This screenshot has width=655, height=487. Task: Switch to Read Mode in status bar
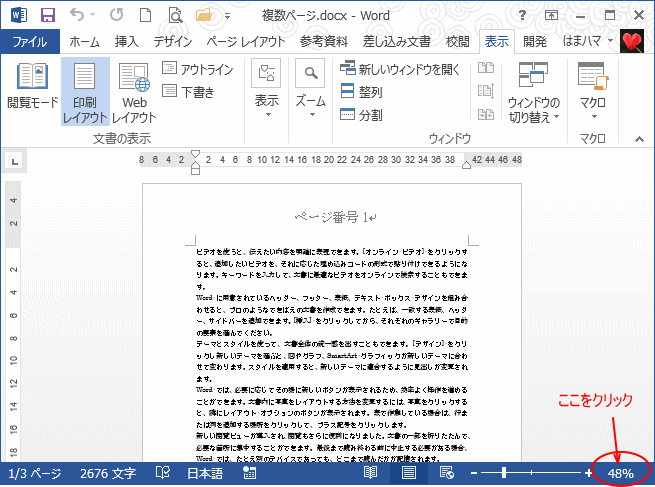371,473
